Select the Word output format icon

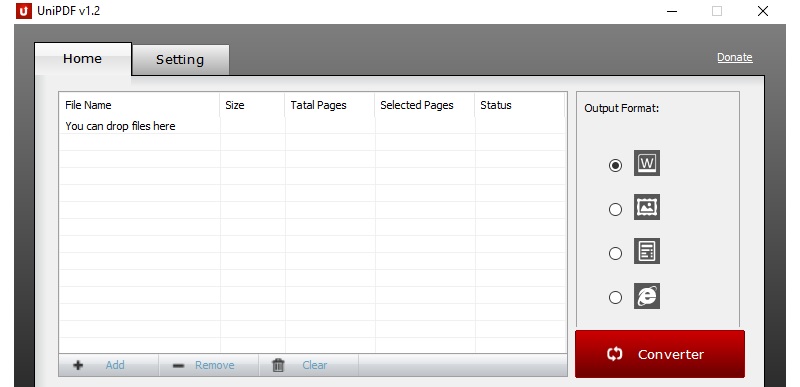pyautogui.click(x=647, y=163)
